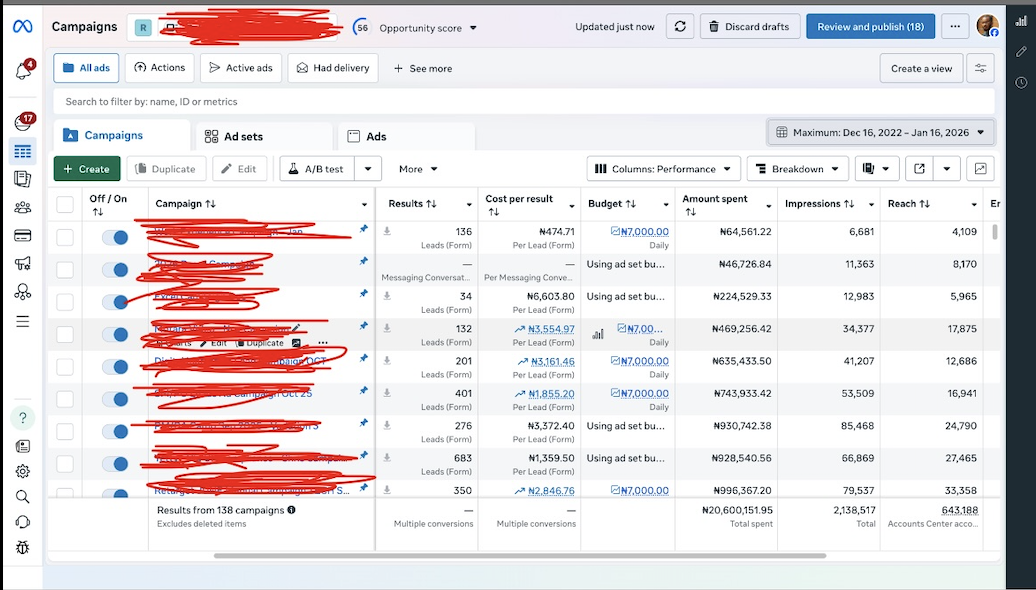Open the Breakdown dropdown

coord(797,168)
